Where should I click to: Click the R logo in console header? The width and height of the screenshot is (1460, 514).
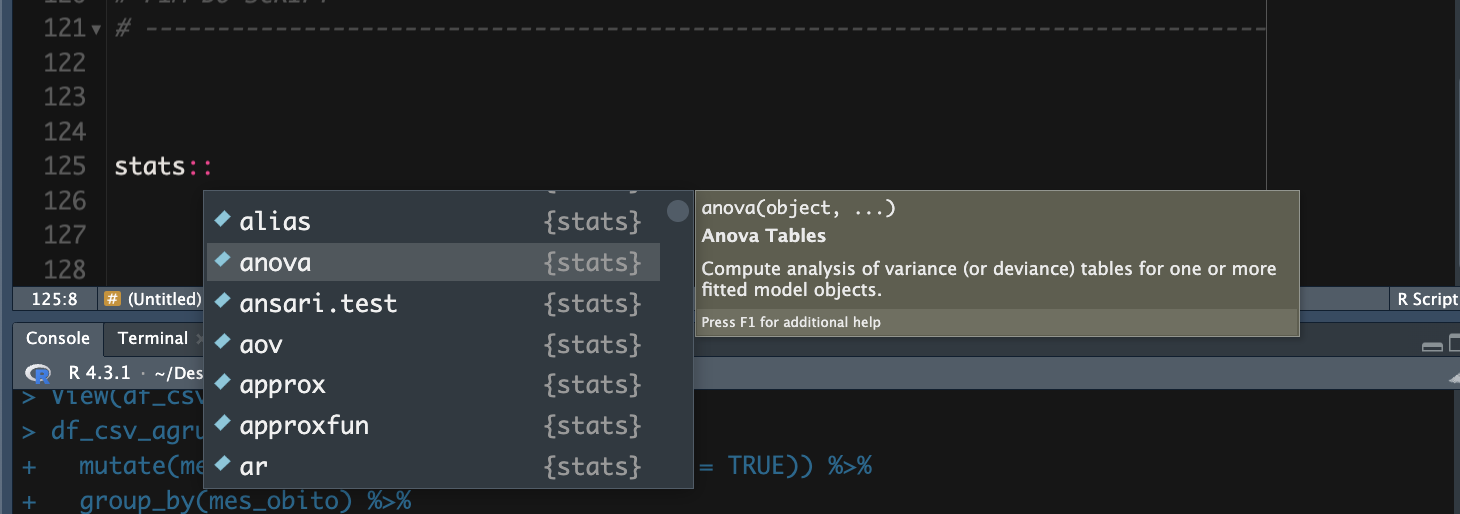(40, 374)
